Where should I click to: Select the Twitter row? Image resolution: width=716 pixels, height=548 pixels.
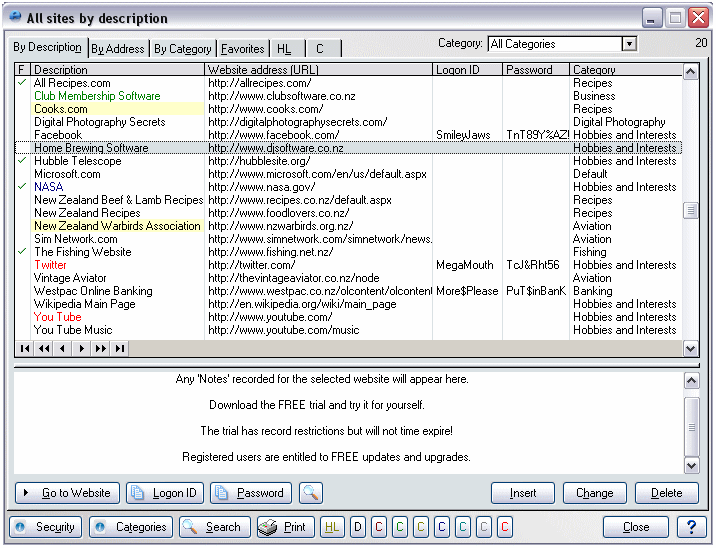349,265
